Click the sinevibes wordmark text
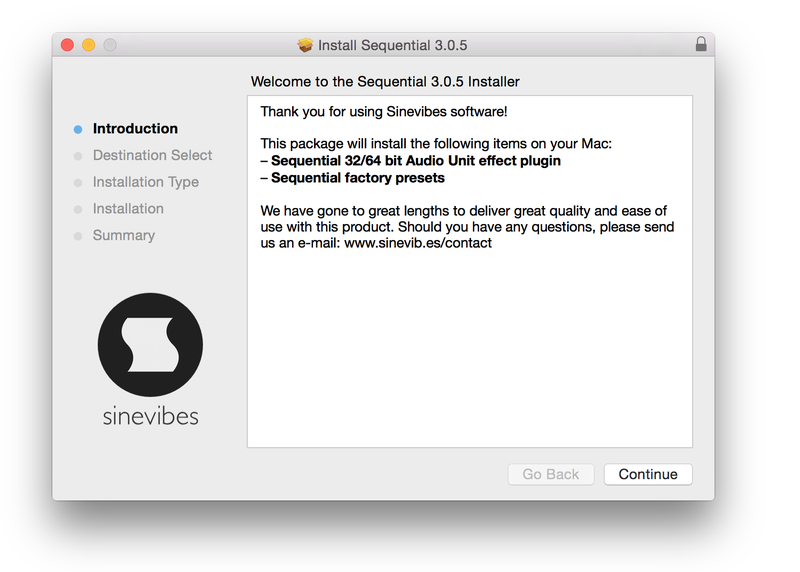 [151, 416]
